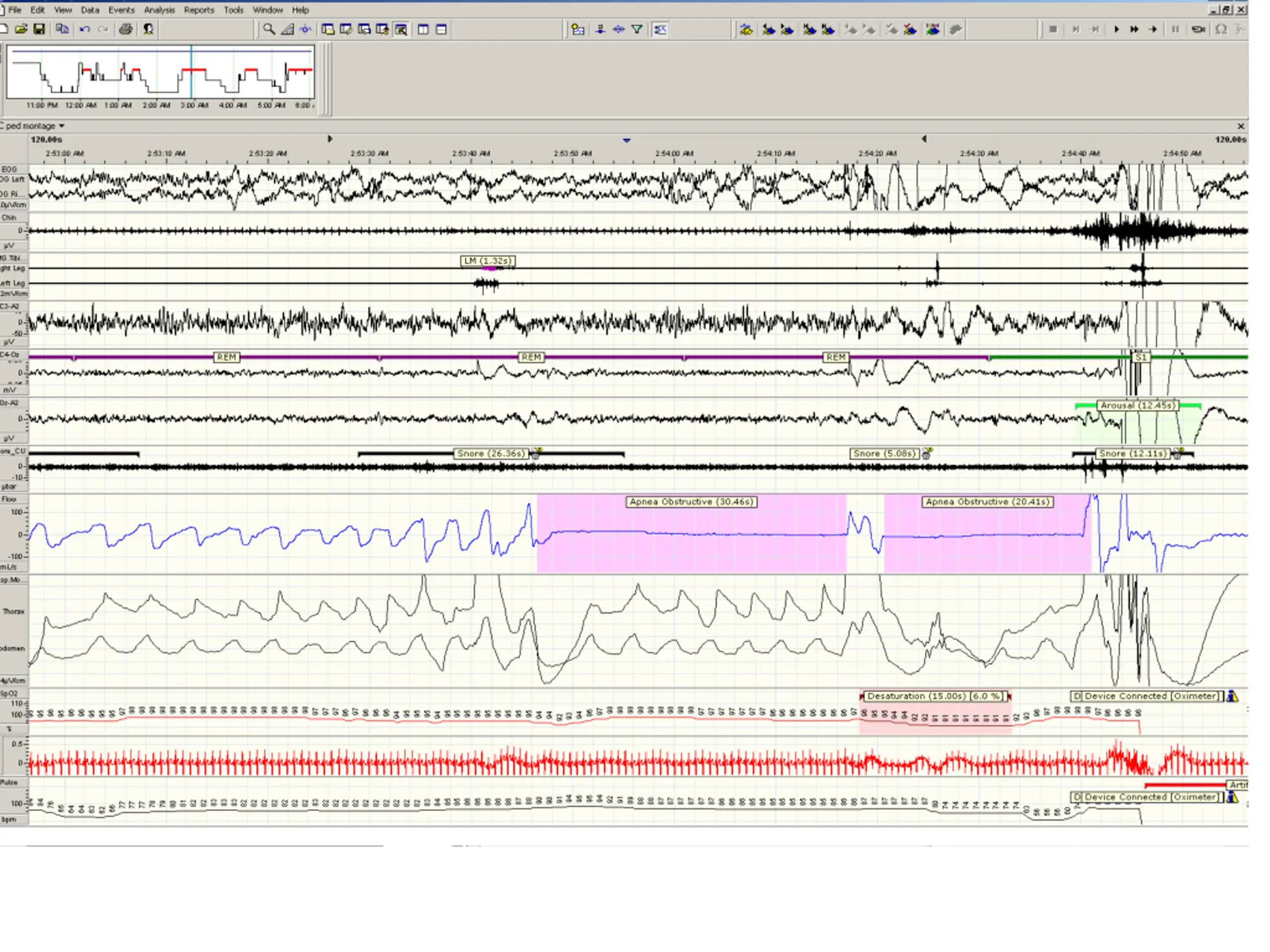The width and height of the screenshot is (1270, 952).
Task: Print using the printer icon
Action: 126,29
